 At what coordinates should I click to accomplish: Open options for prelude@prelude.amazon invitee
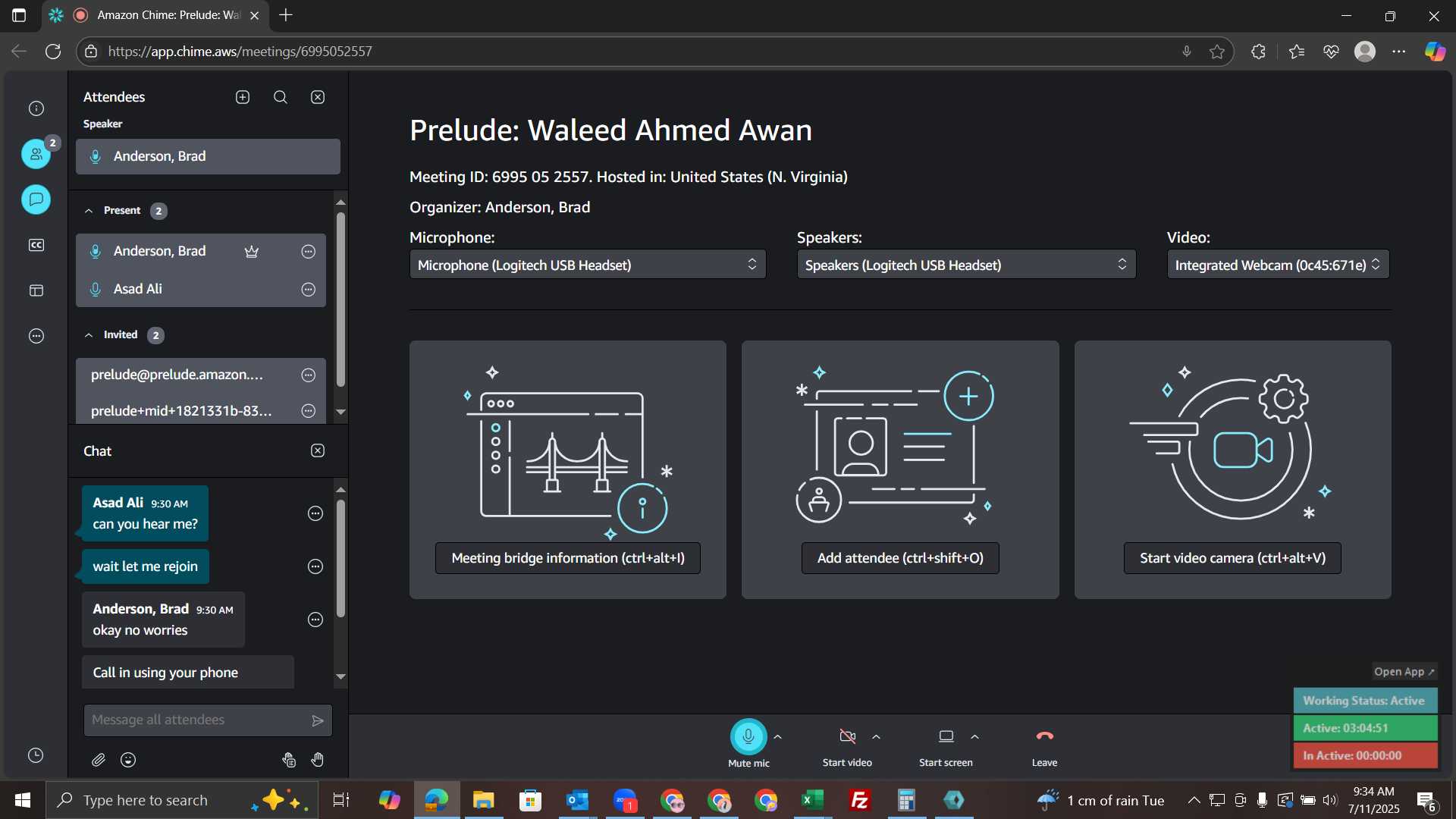(309, 375)
